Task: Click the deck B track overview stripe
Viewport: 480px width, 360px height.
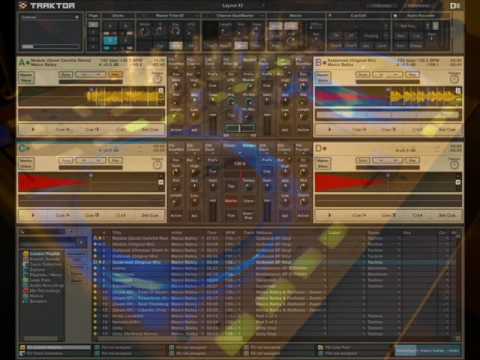Action: coord(388,115)
